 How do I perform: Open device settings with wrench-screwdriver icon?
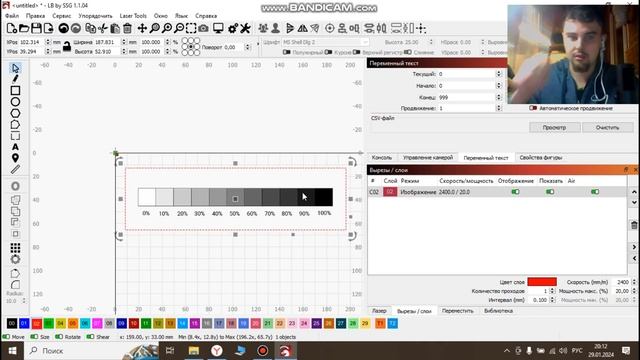point(245,28)
